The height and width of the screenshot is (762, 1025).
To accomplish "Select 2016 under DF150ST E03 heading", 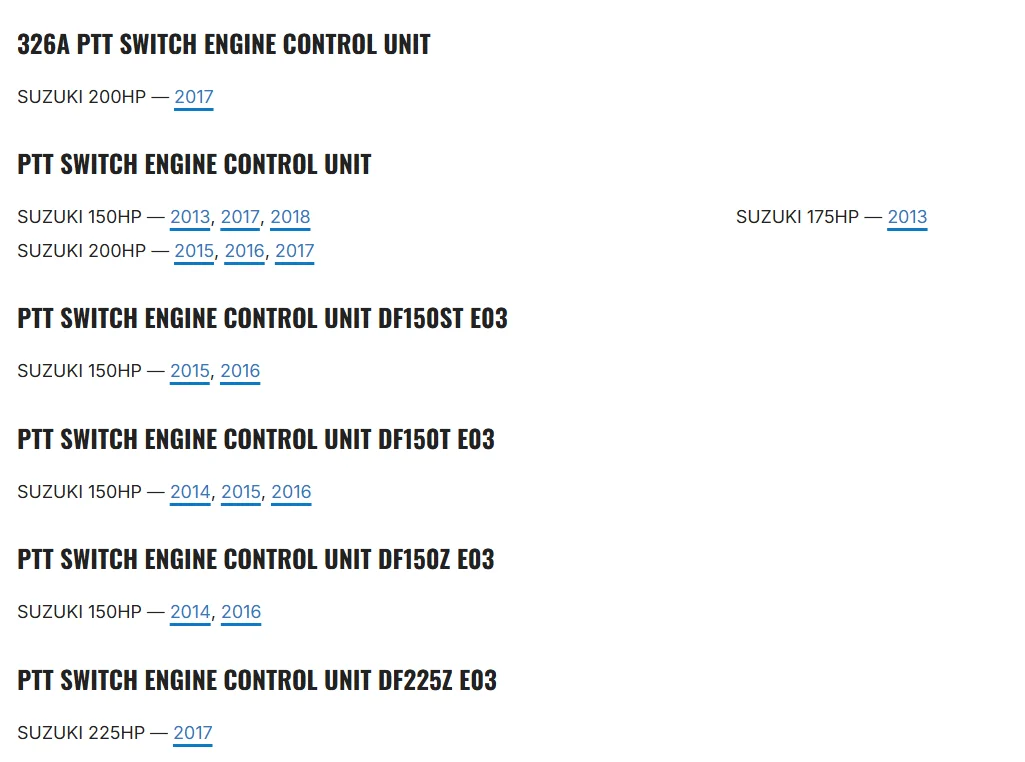I will point(240,371).
